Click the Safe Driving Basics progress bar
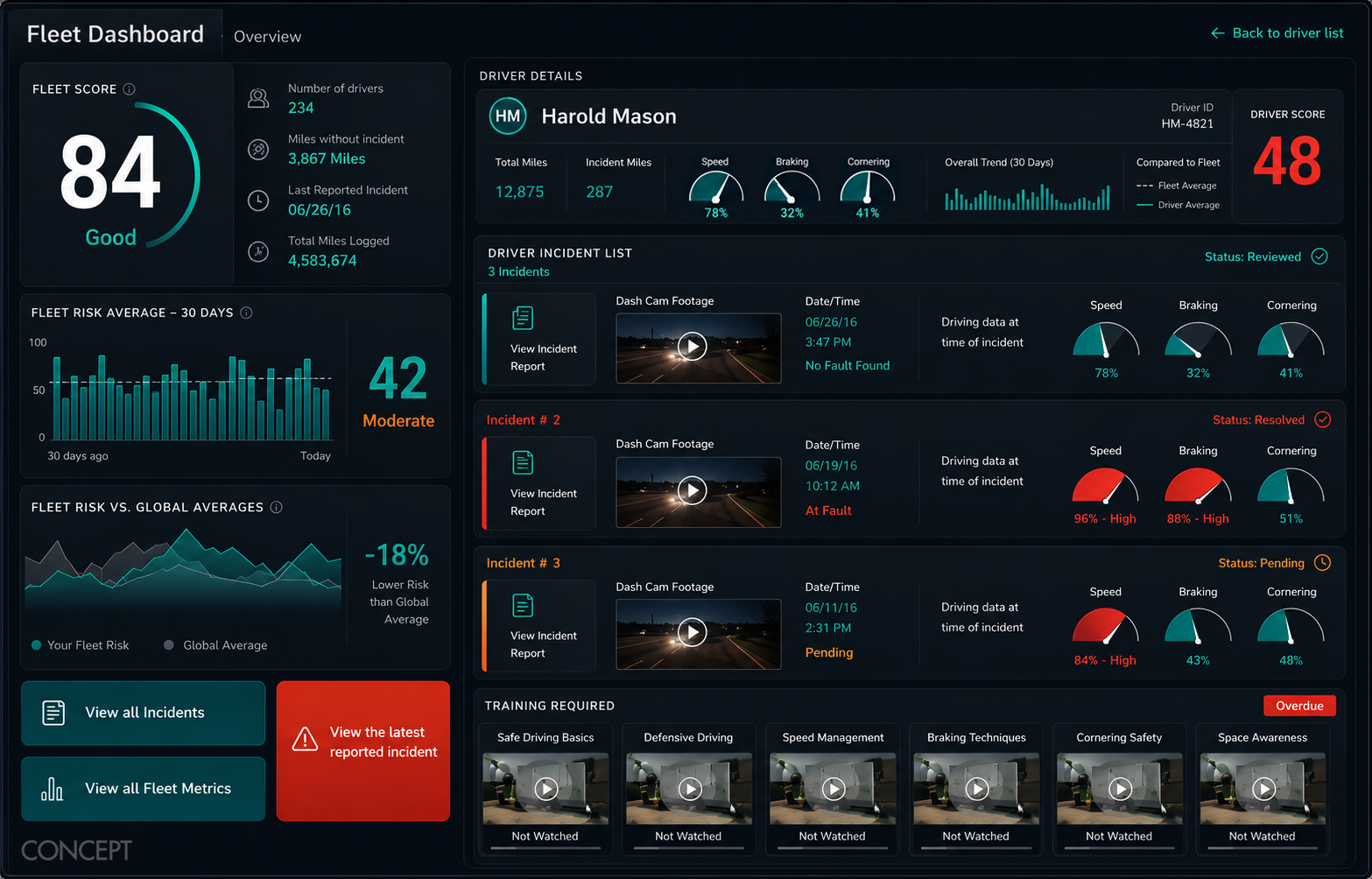 pos(545,848)
